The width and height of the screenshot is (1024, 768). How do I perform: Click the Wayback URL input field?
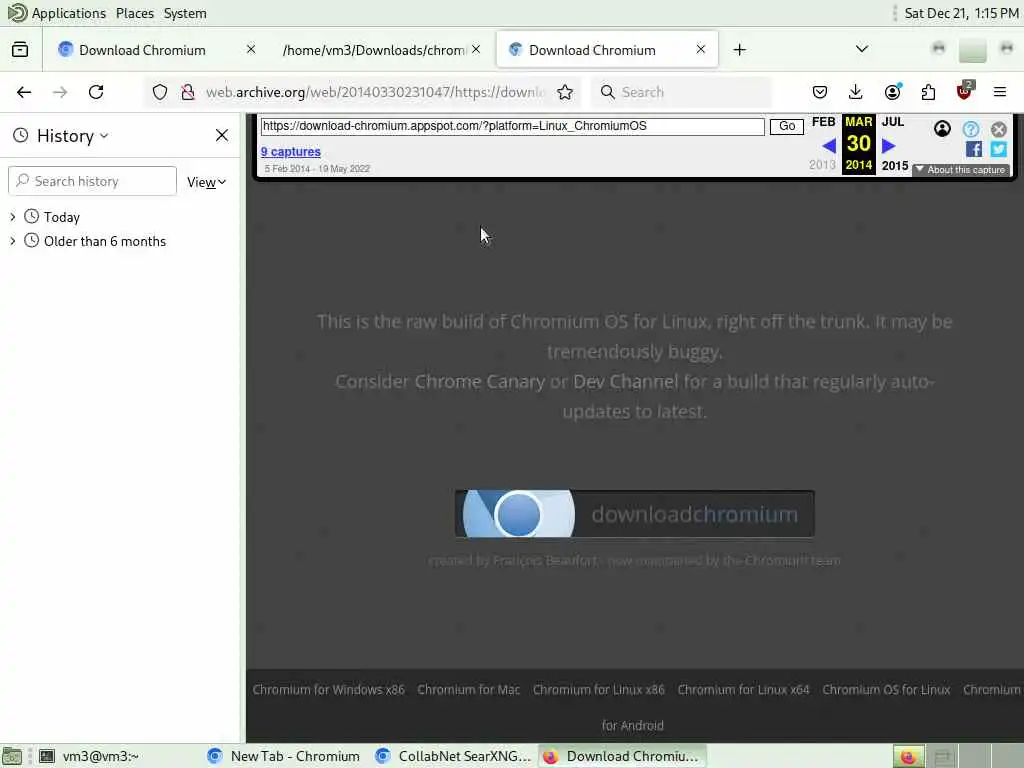513,126
